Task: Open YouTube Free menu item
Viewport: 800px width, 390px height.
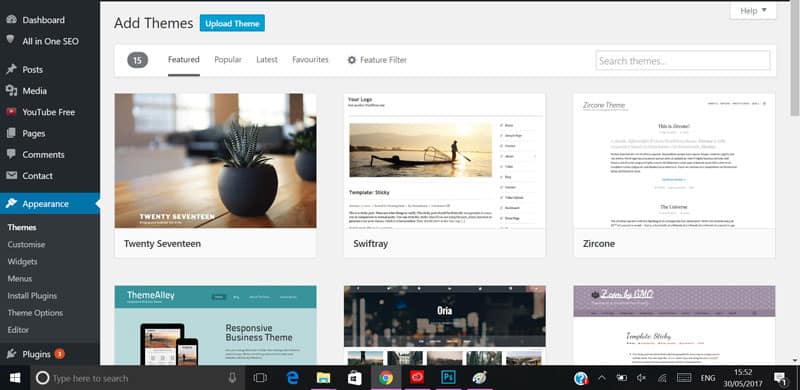Action: coord(49,112)
